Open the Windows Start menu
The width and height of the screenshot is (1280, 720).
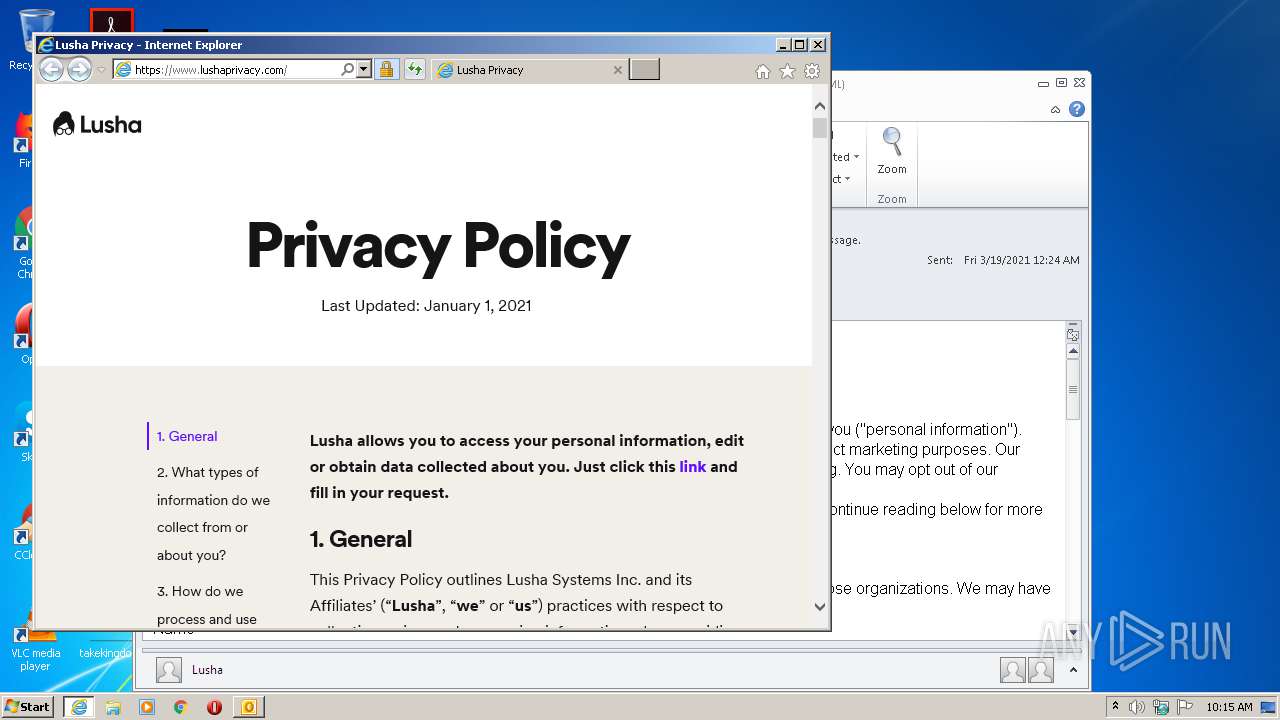(x=28, y=706)
